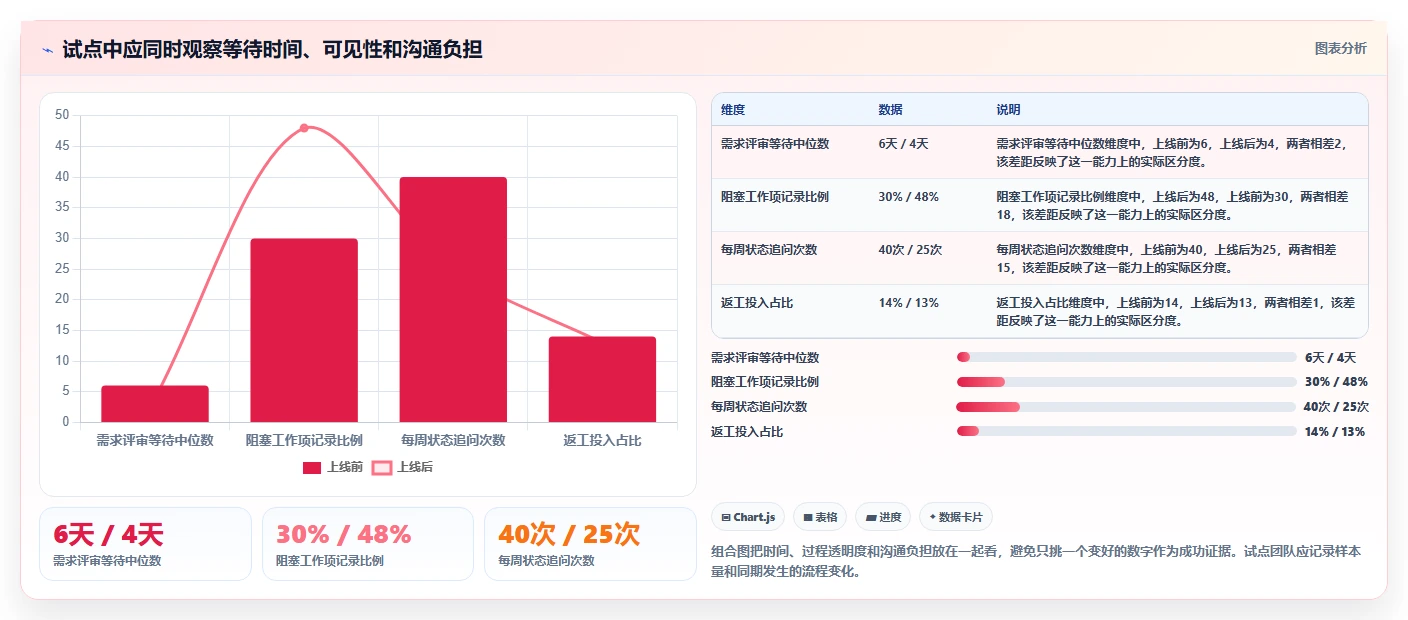The height and width of the screenshot is (620, 1408).
Task: Click the 数据卡片 chip sparkle icon
Action: click(x=932, y=517)
